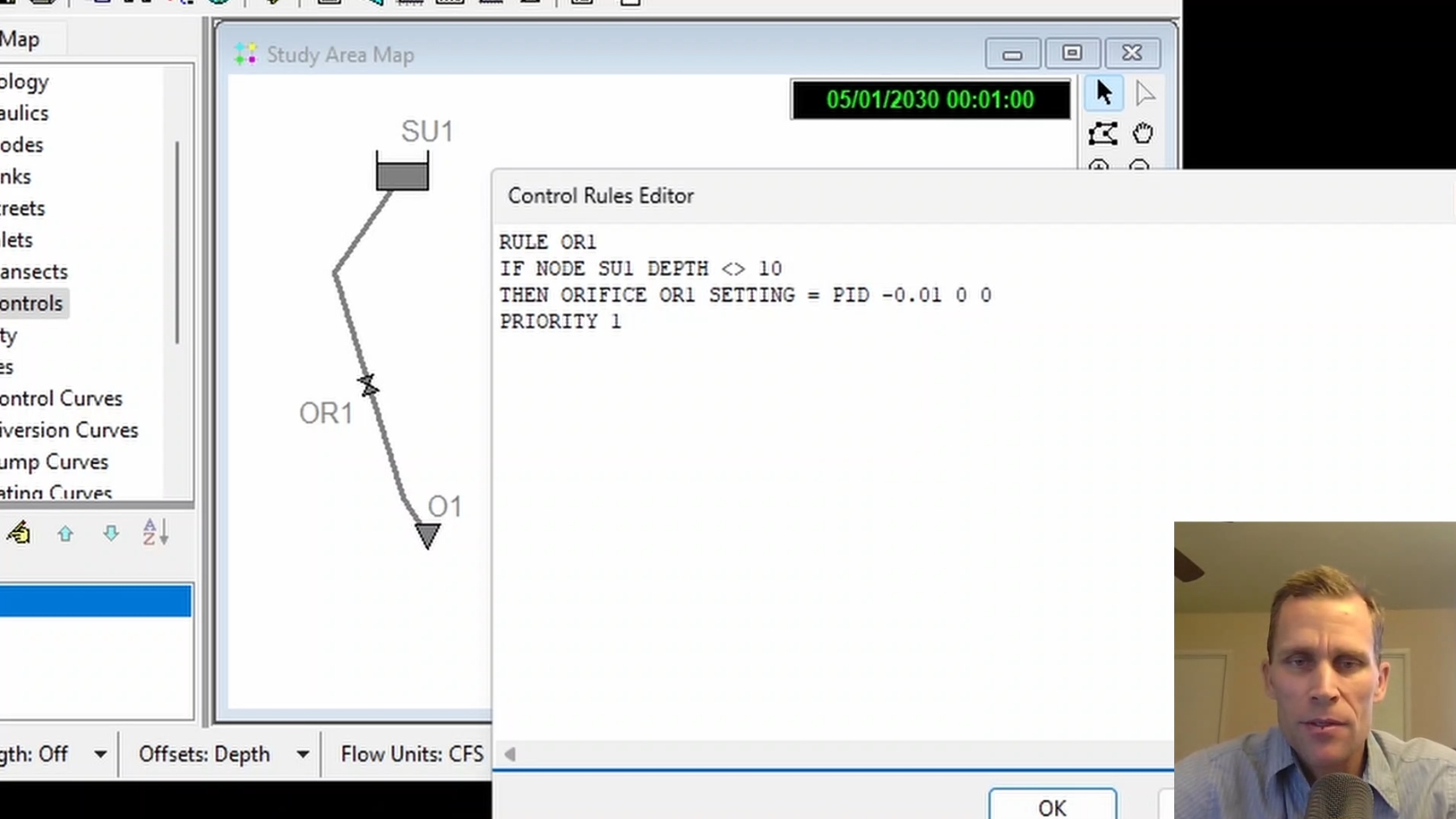
Task: Click the Edit Object icon below the tree
Action: [19, 533]
